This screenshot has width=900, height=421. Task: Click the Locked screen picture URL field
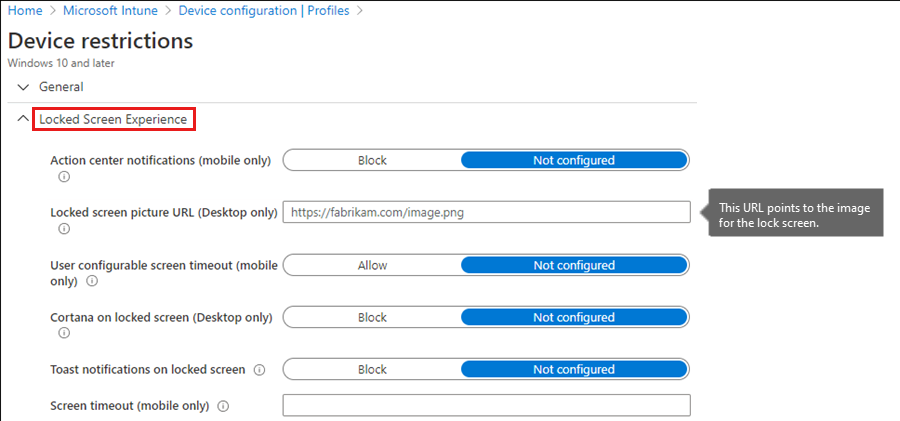tap(486, 212)
